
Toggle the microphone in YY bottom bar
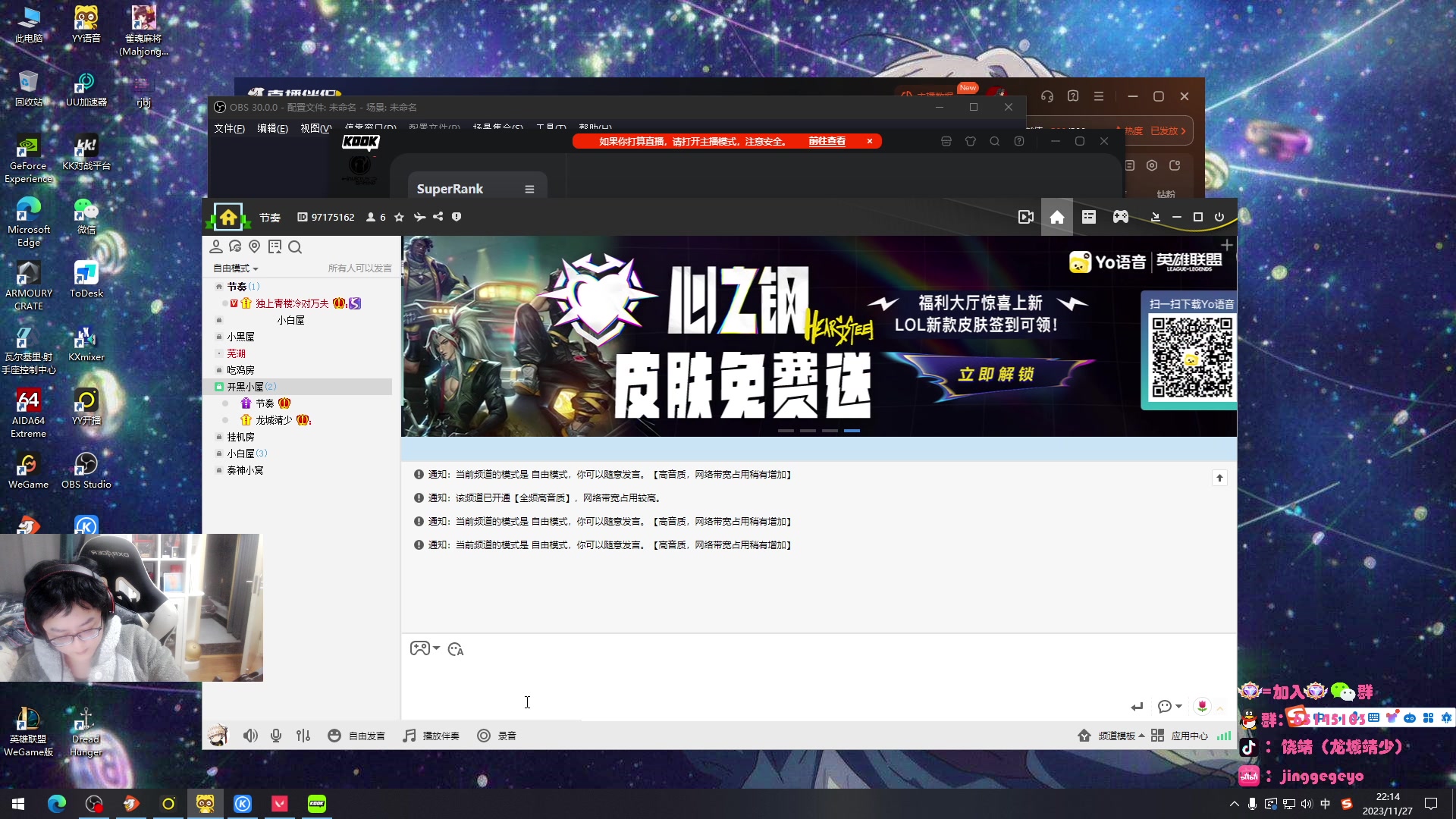pyautogui.click(x=276, y=736)
